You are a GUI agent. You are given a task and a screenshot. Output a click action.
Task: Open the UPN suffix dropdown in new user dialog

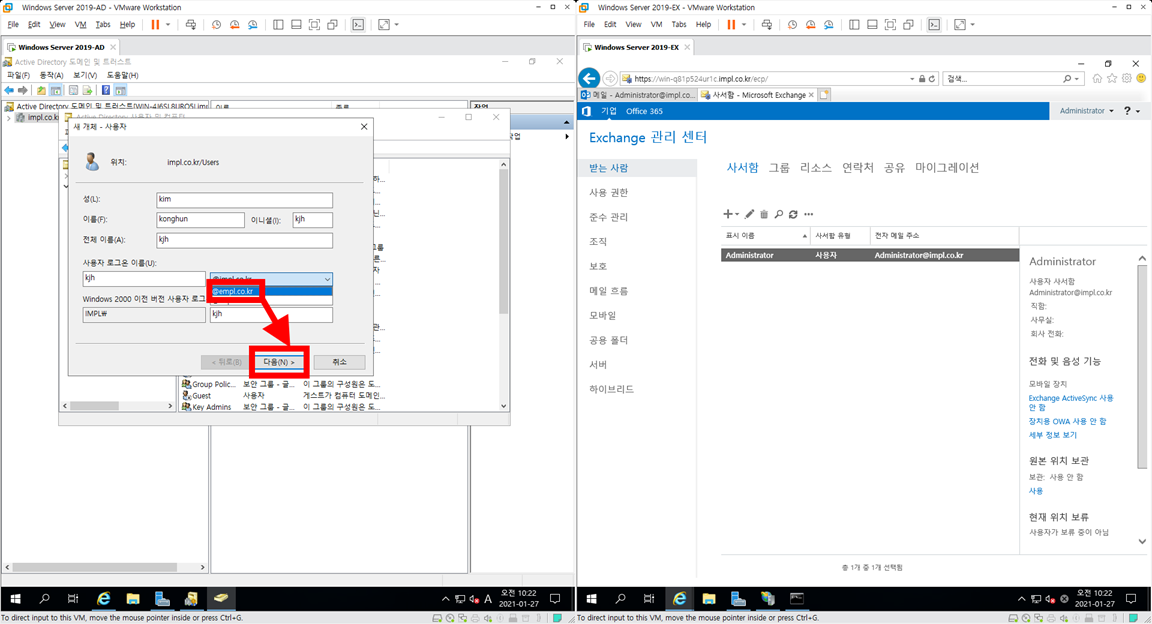click(327, 279)
